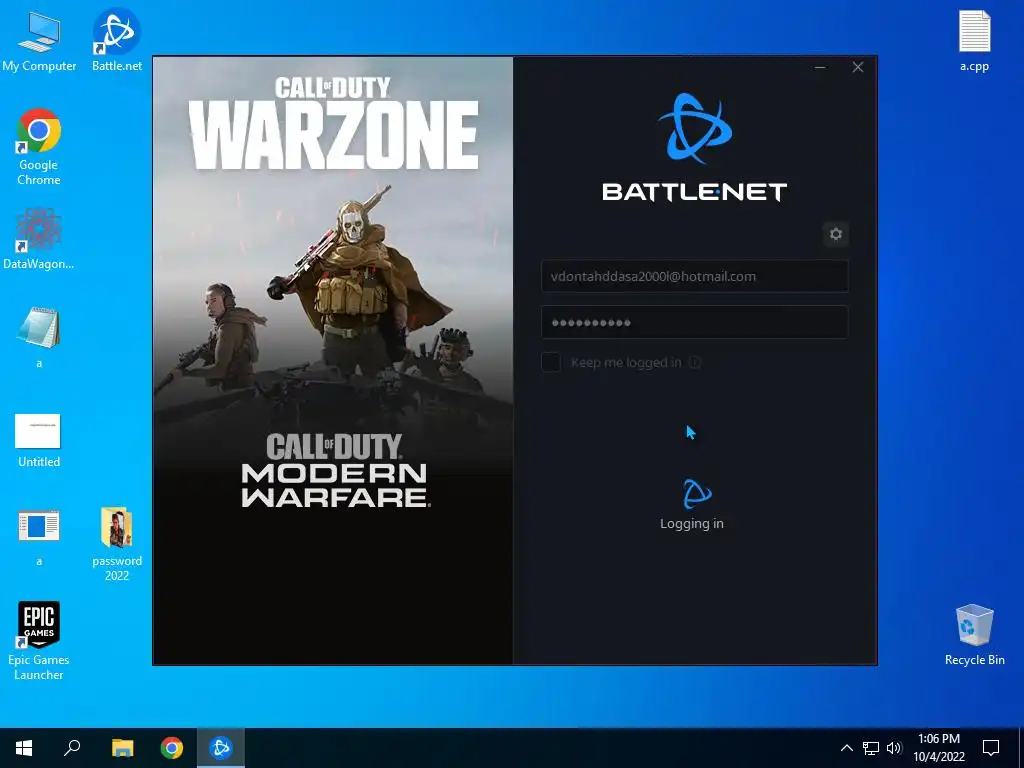Open Battle.net login settings gear
This screenshot has height=768, width=1024.
[835, 234]
